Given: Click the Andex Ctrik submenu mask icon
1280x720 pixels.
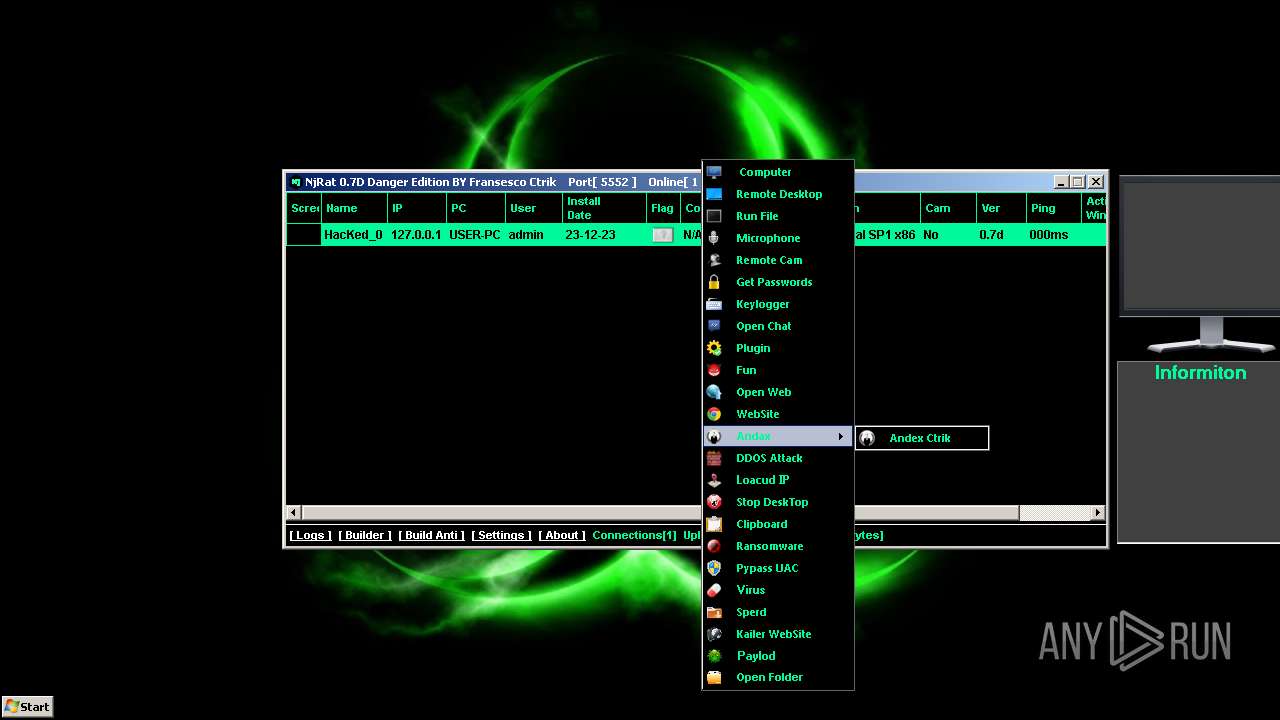Looking at the screenshot, I should coord(867,438).
